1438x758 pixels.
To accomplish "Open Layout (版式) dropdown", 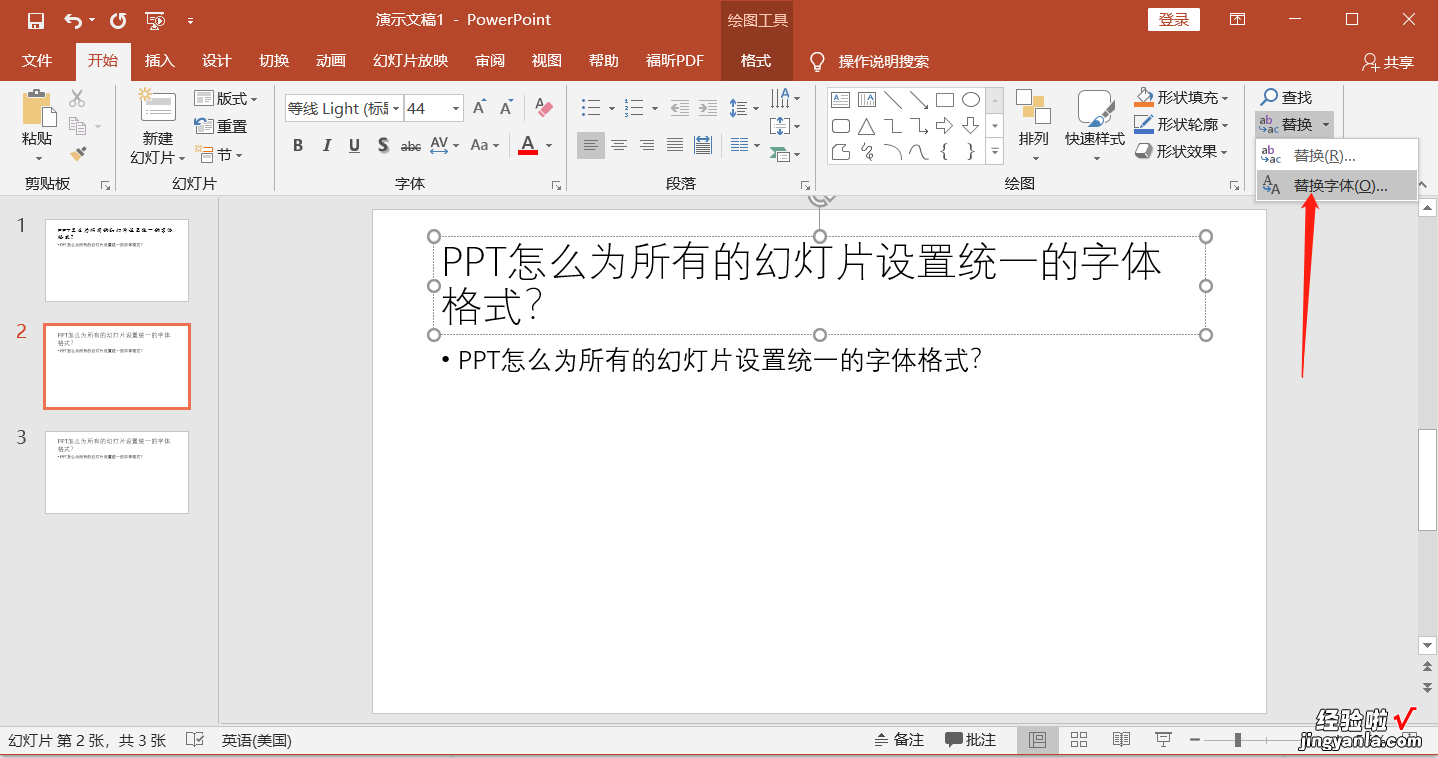I will click(226, 99).
